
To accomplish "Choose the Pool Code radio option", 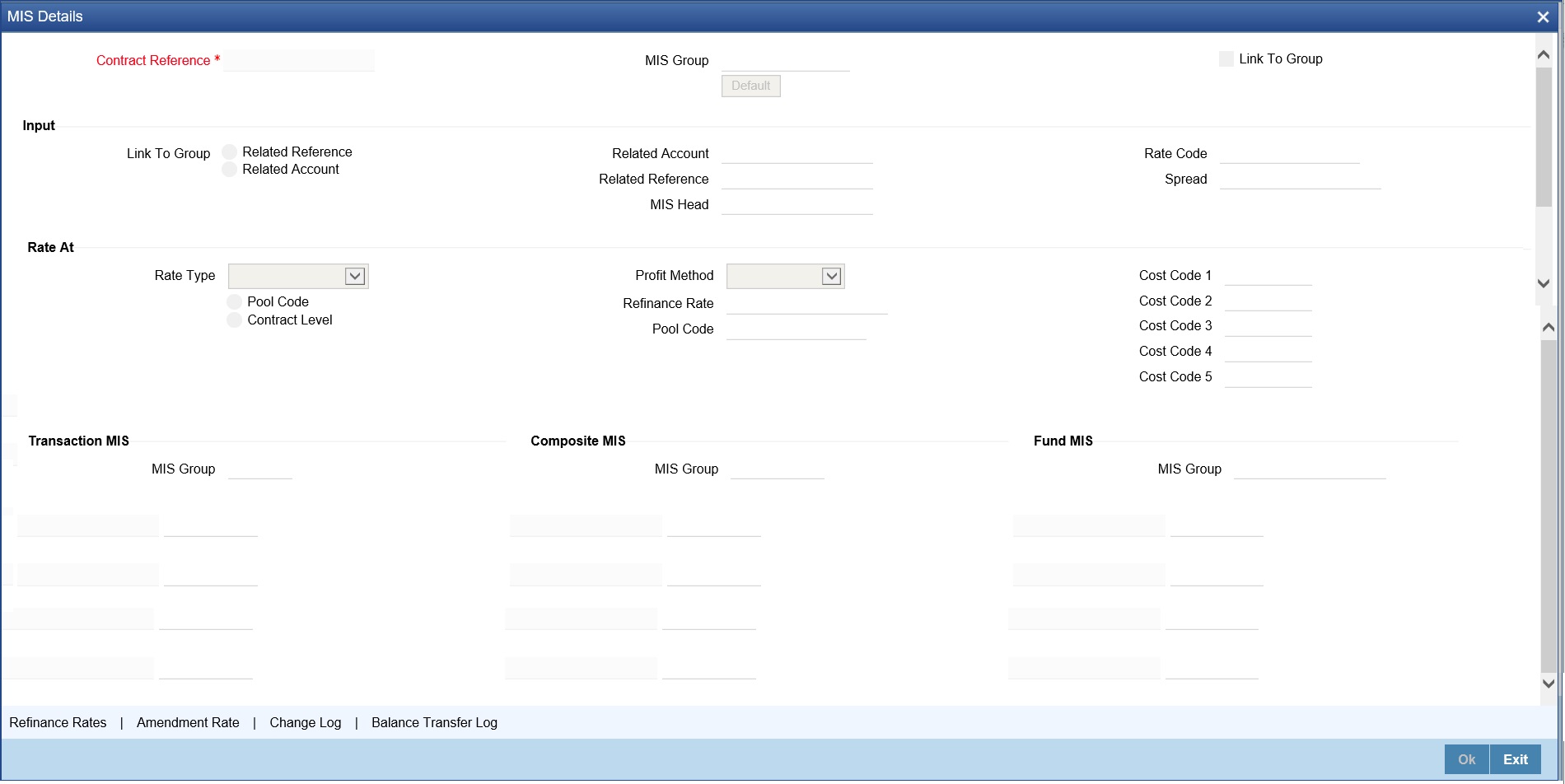I will point(235,302).
